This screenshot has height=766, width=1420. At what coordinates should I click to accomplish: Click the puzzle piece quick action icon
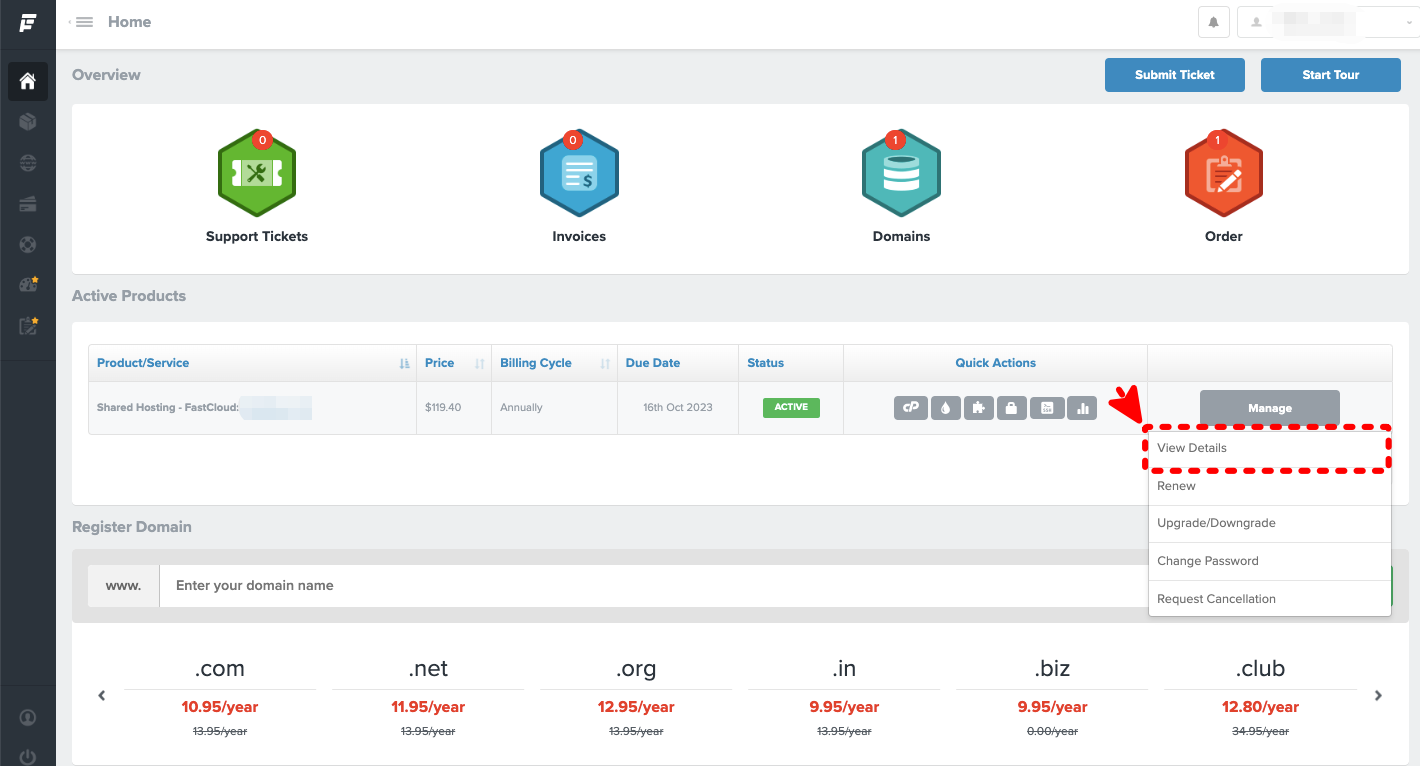click(x=979, y=408)
